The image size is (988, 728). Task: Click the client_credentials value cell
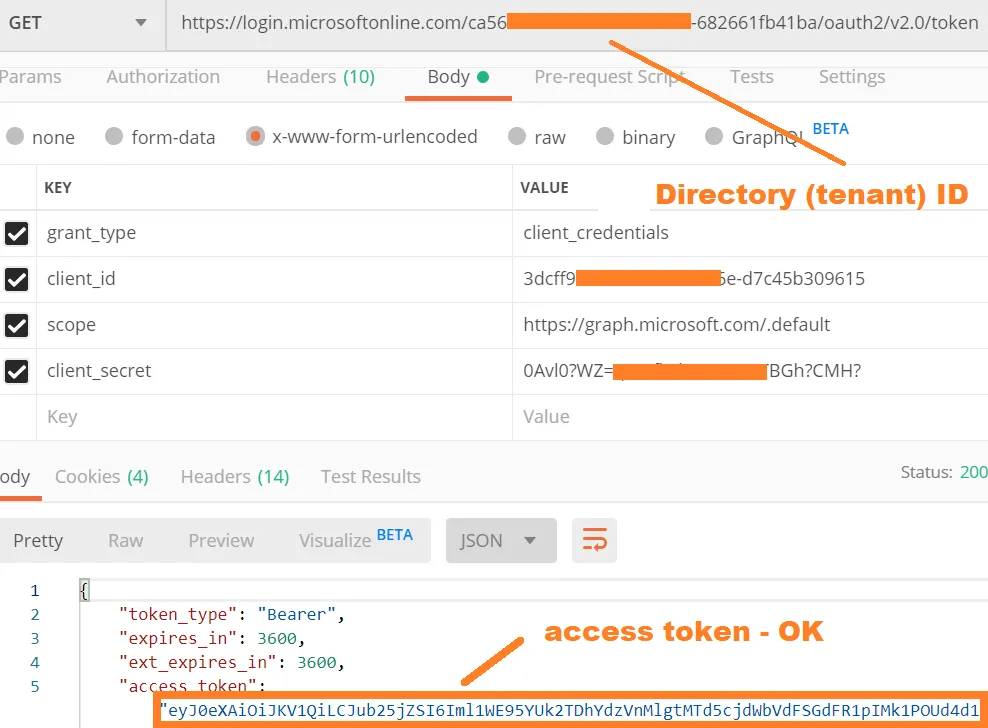point(750,233)
